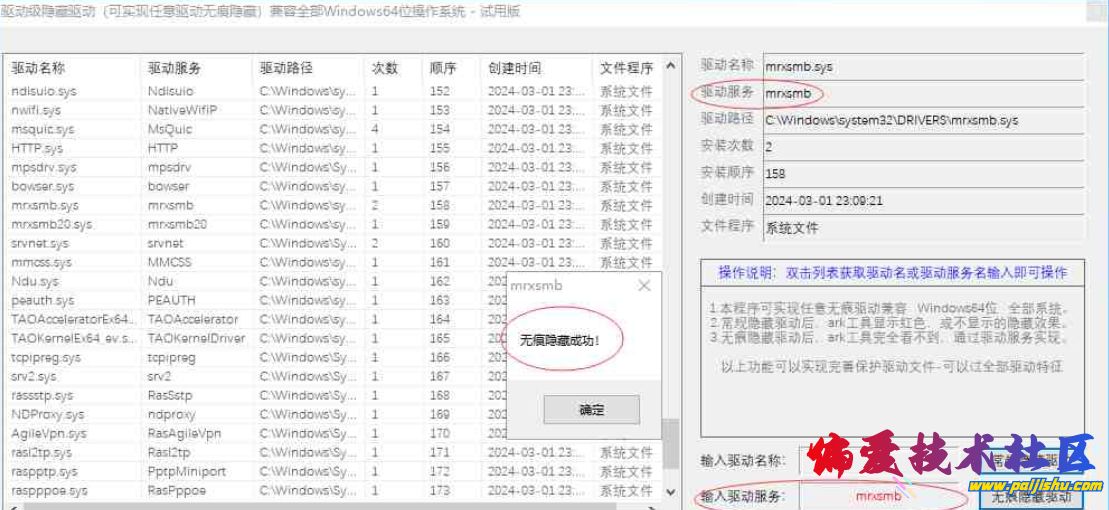The height and width of the screenshot is (510, 1109).
Task: Click the 确定 button in the dialog
Action: point(591,409)
